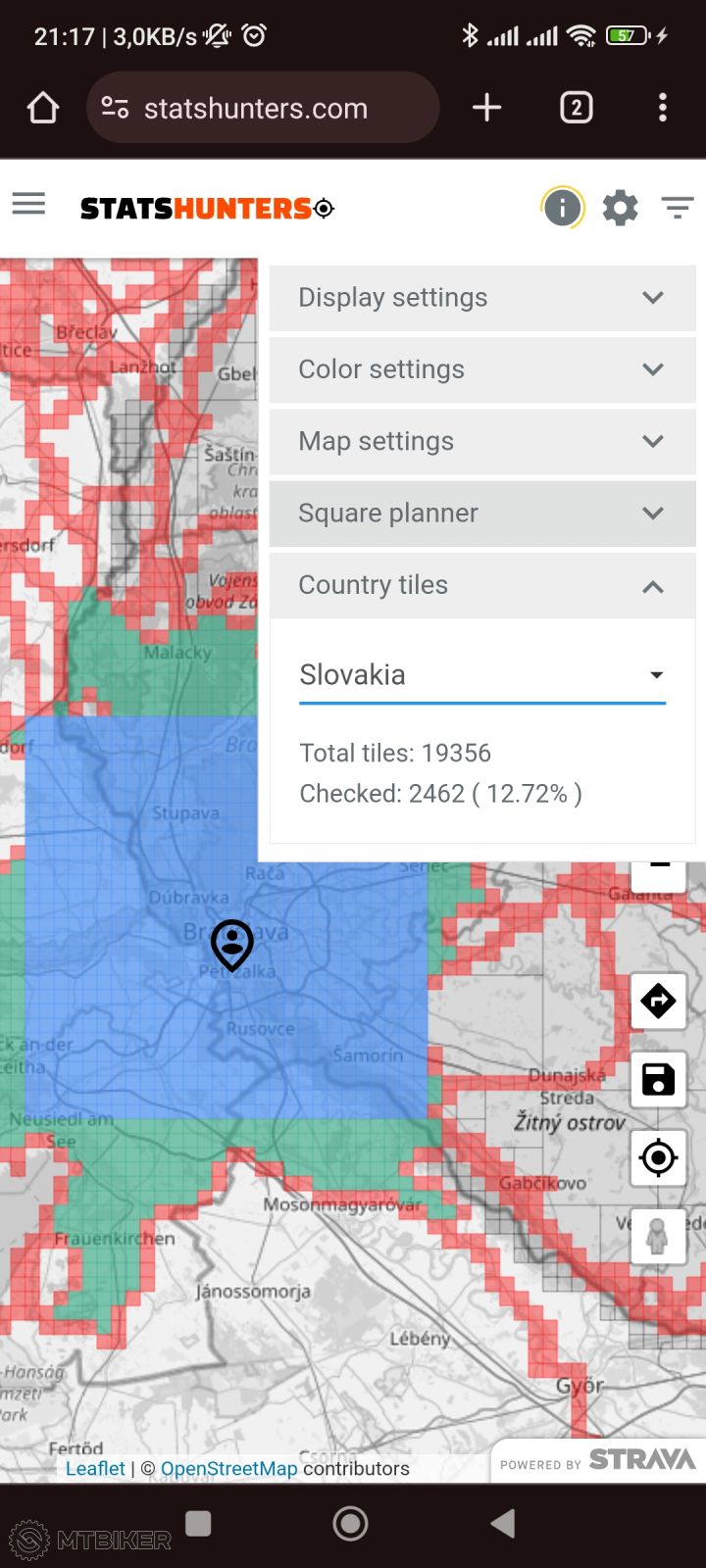This screenshot has width=706, height=1568.
Task: Open the Slovakia country dropdown
Action: tap(481, 675)
